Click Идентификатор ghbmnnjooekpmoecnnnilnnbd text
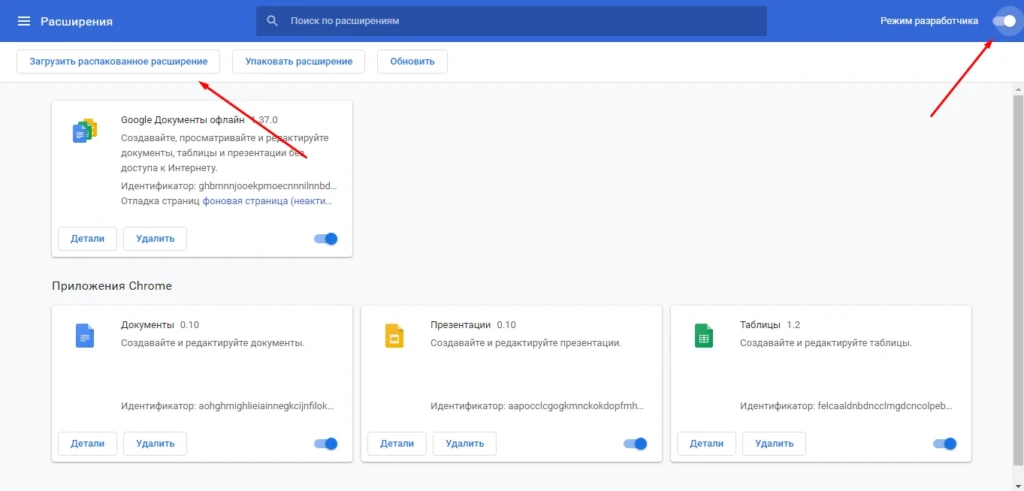Viewport: 1024px width, 491px height. (229, 185)
